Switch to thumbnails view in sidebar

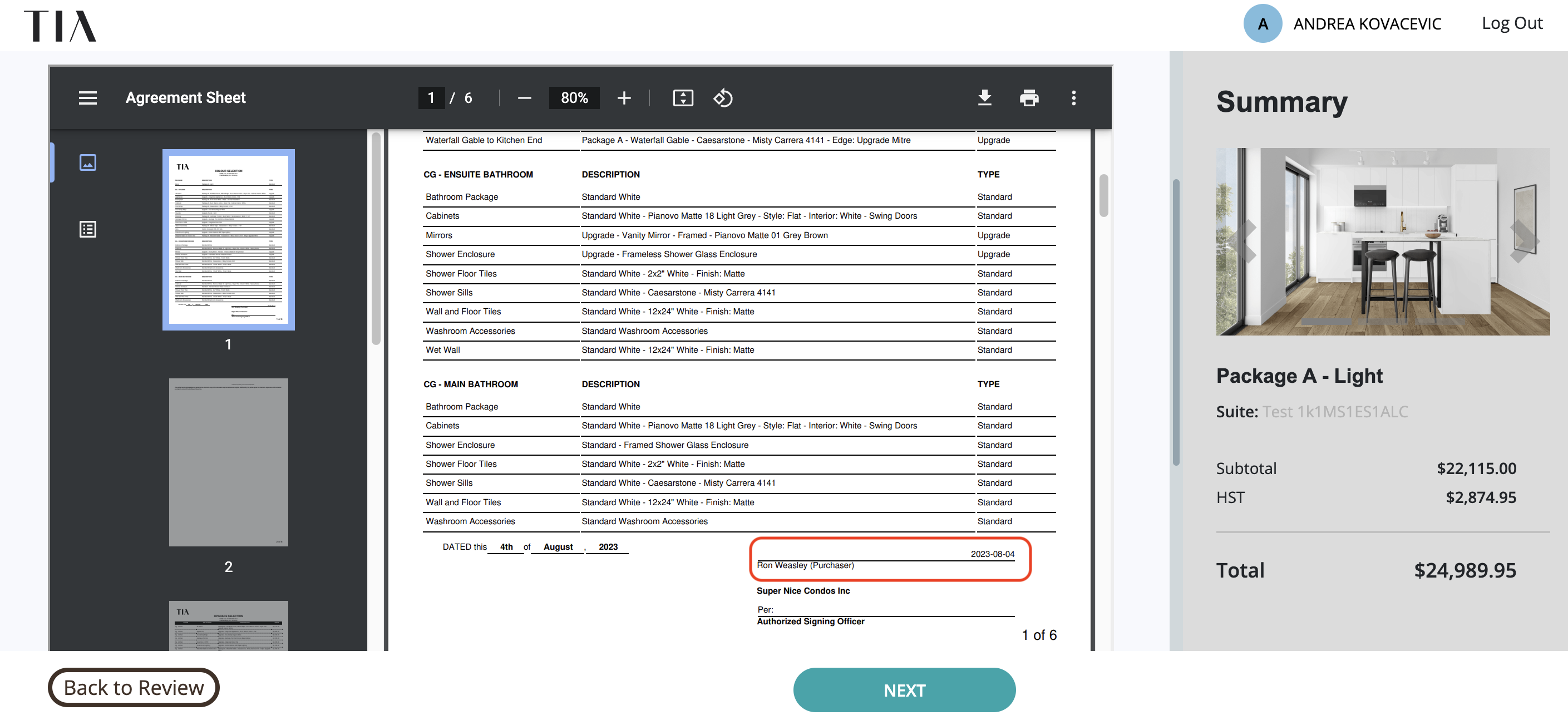88,162
